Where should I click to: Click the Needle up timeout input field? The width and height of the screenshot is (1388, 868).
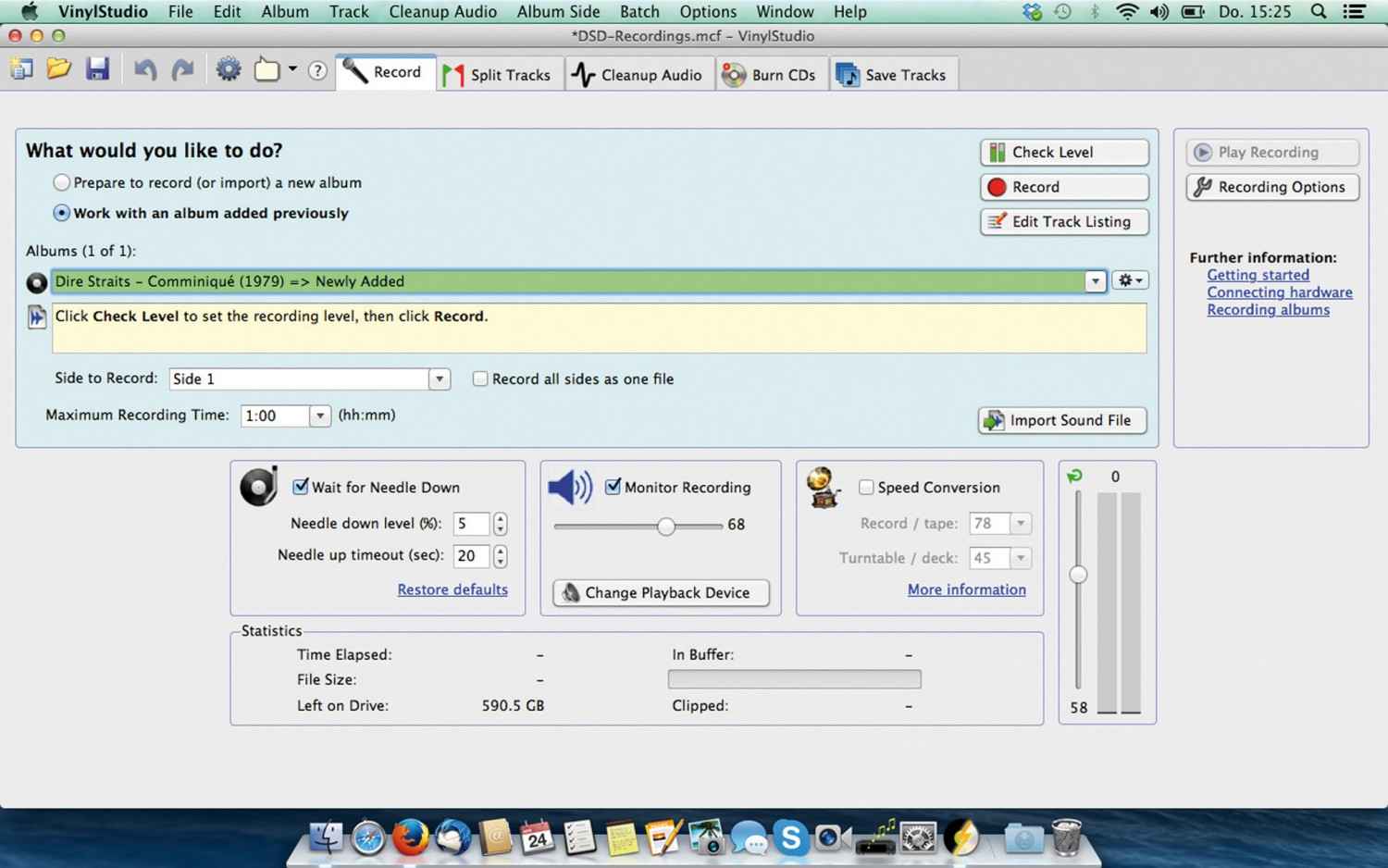471,556
